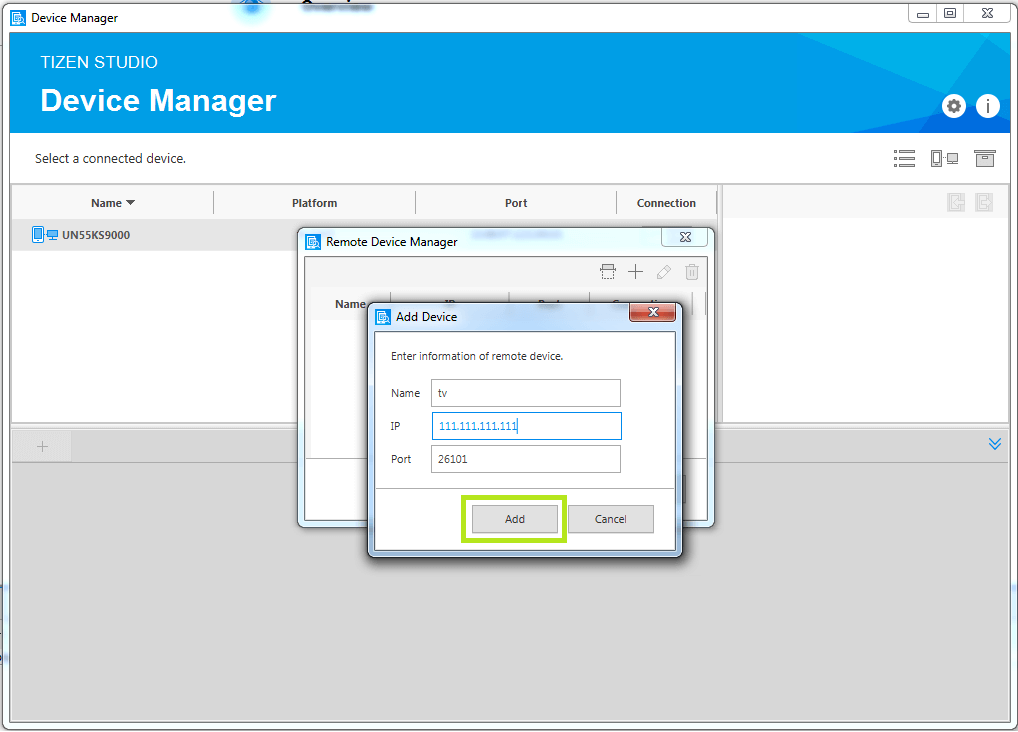Click the plus icon in Remote Device Manager
The width and height of the screenshot is (1018, 732).
(635, 271)
